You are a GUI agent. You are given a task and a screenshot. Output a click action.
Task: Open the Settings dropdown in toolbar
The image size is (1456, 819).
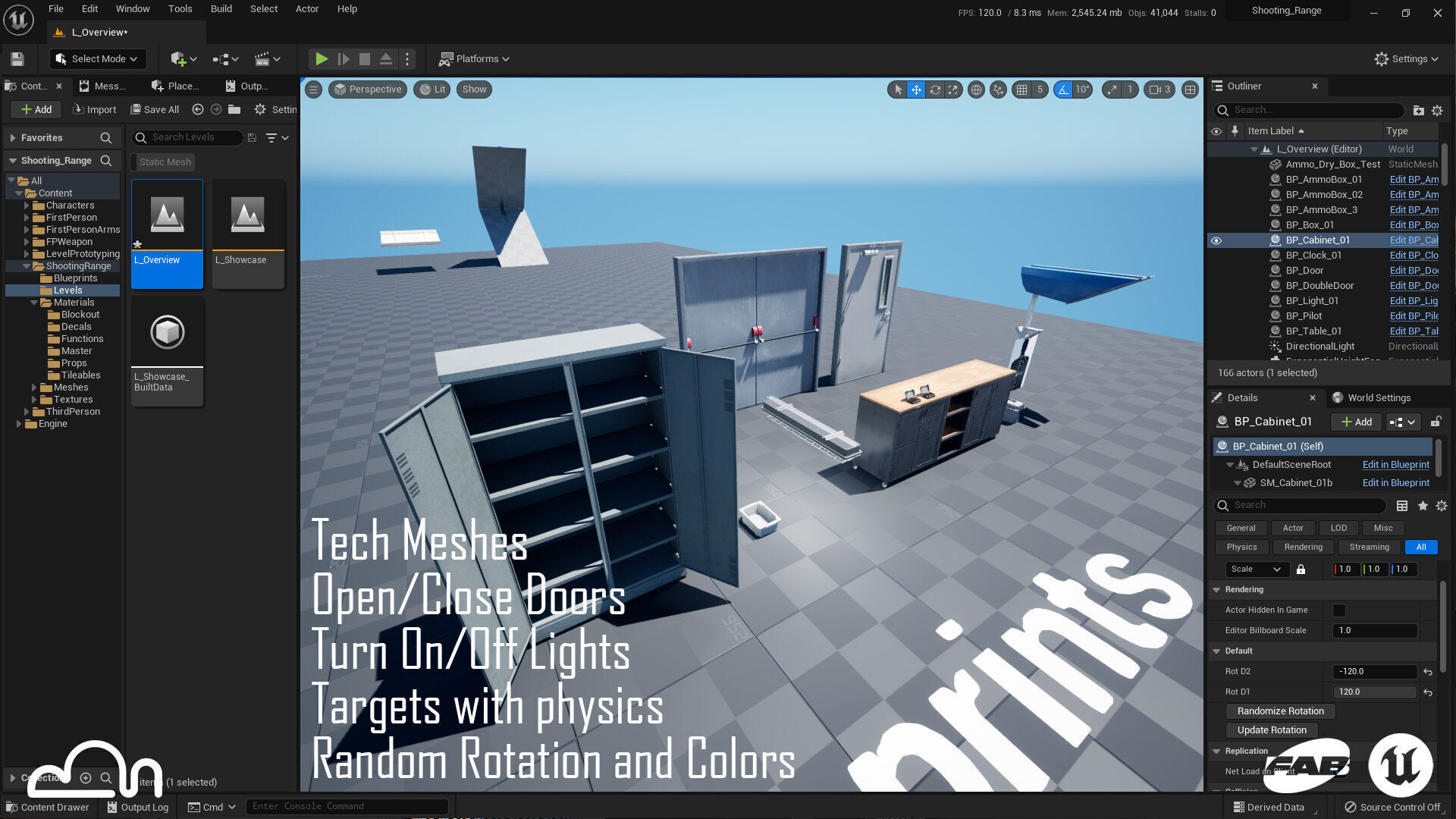1407,59
